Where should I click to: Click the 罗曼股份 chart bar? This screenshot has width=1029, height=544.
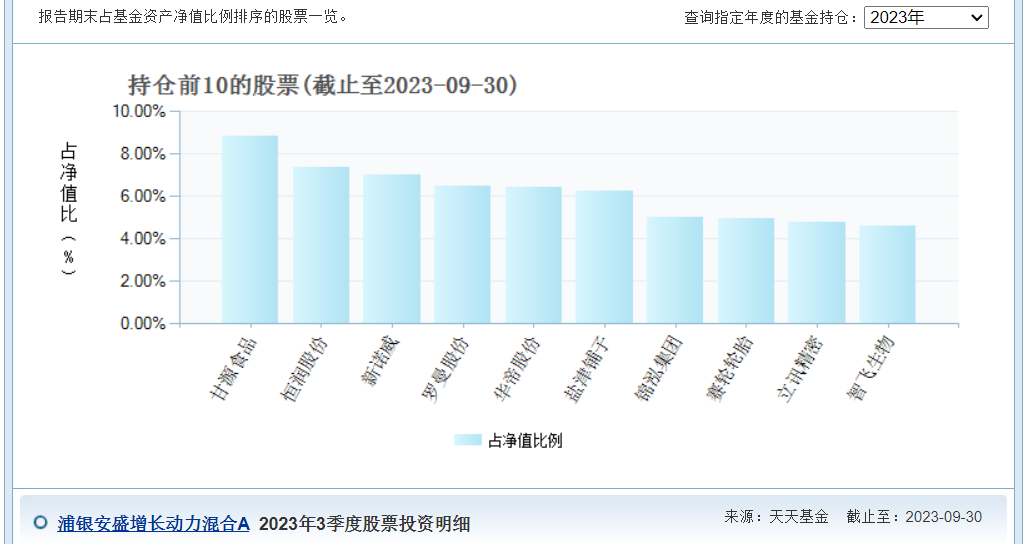(462, 255)
